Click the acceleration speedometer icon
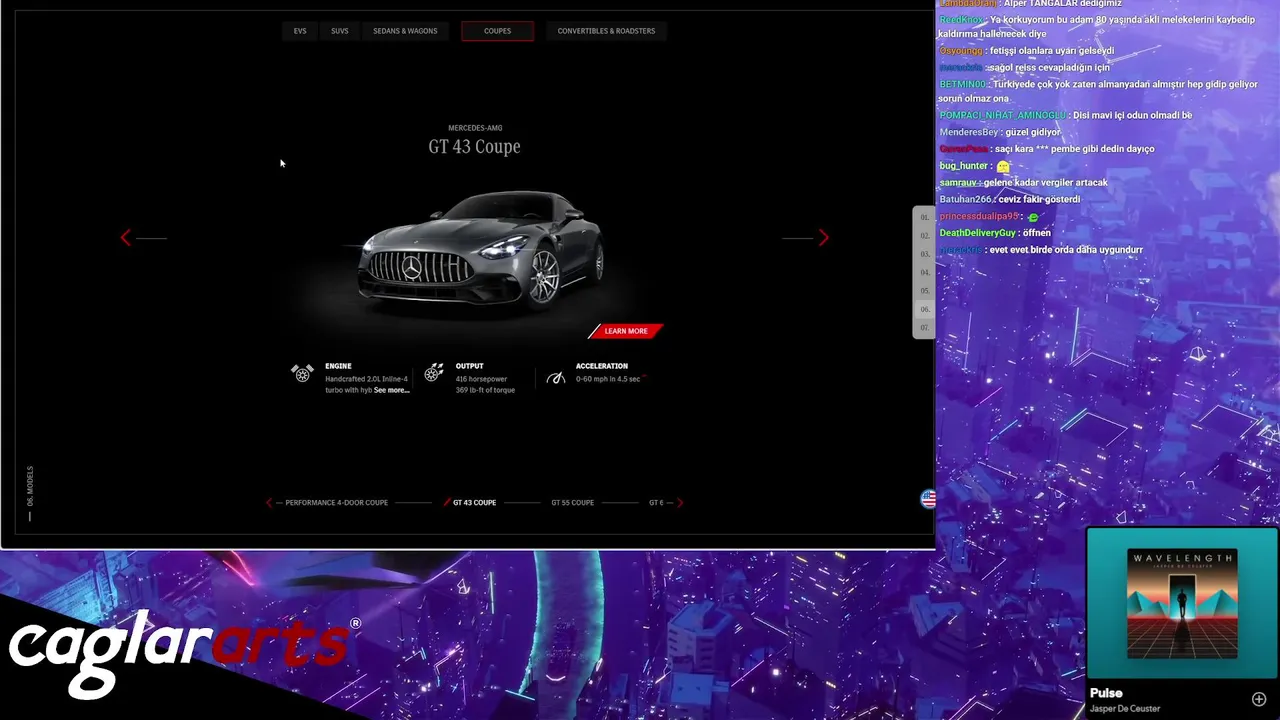Screen dimensions: 1280x720 click(556, 377)
